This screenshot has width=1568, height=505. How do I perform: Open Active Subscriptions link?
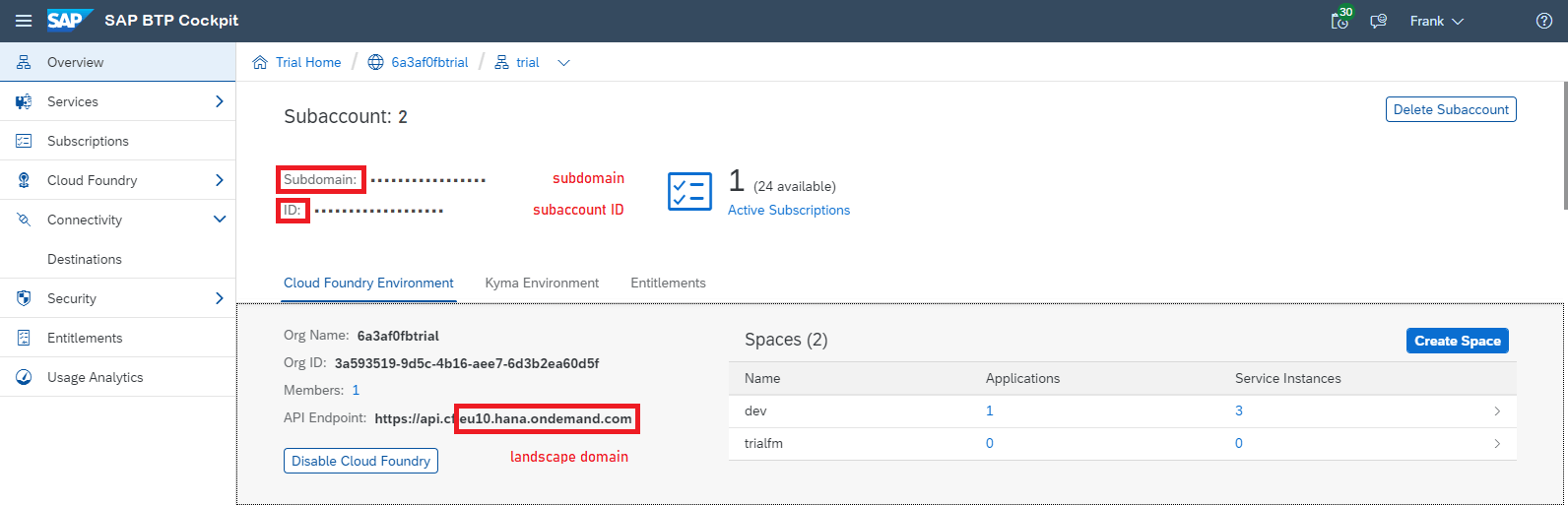pyautogui.click(x=789, y=210)
